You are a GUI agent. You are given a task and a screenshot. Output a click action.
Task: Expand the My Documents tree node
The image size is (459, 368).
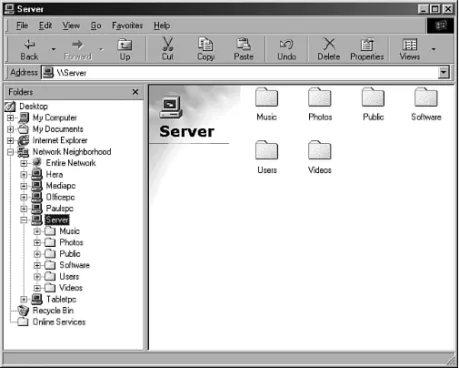click(10, 129)
